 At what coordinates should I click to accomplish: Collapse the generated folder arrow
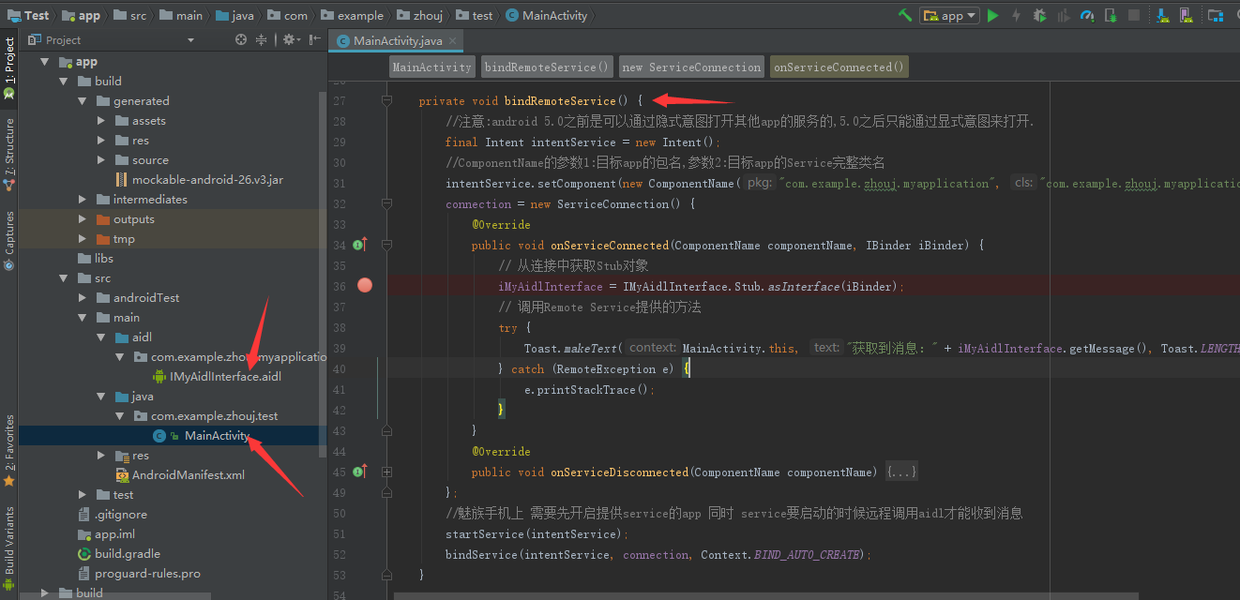pos(84,101)
